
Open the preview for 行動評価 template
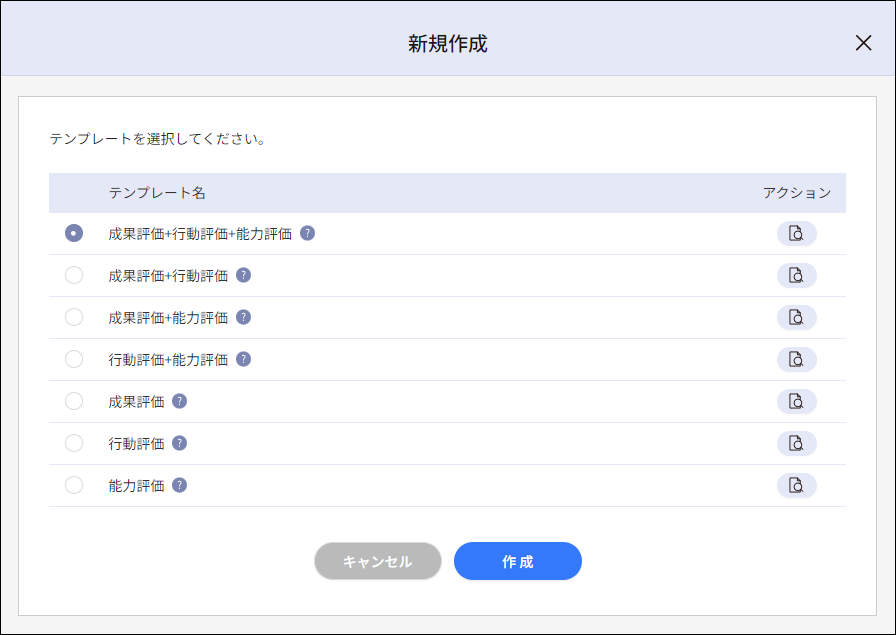[x=797, y=444]
